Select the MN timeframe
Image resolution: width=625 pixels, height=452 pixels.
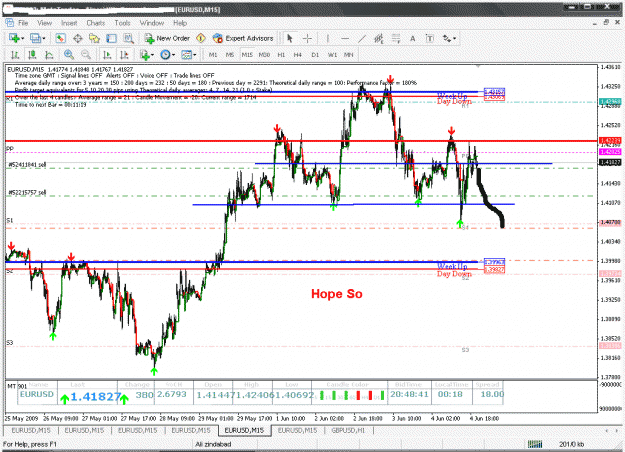pos(349,55)
